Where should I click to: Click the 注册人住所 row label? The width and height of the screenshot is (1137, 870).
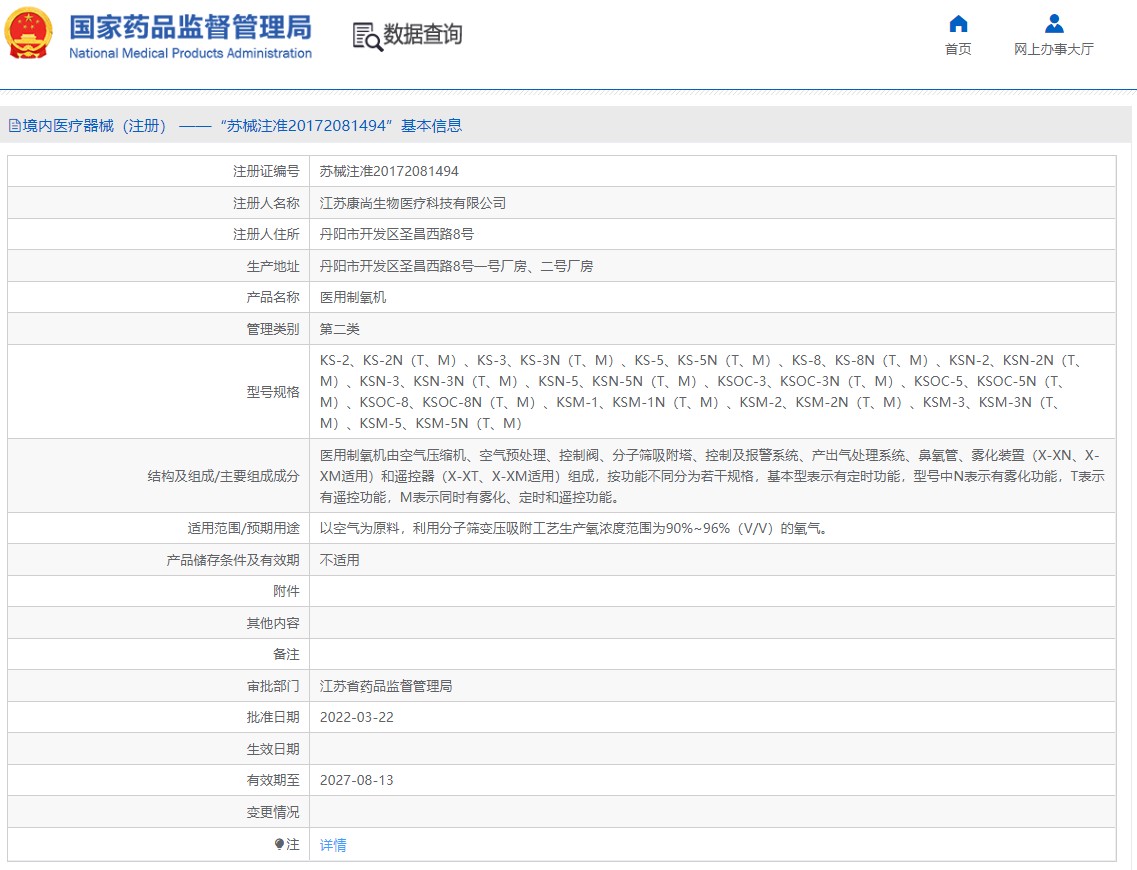(x=266, y=234)
